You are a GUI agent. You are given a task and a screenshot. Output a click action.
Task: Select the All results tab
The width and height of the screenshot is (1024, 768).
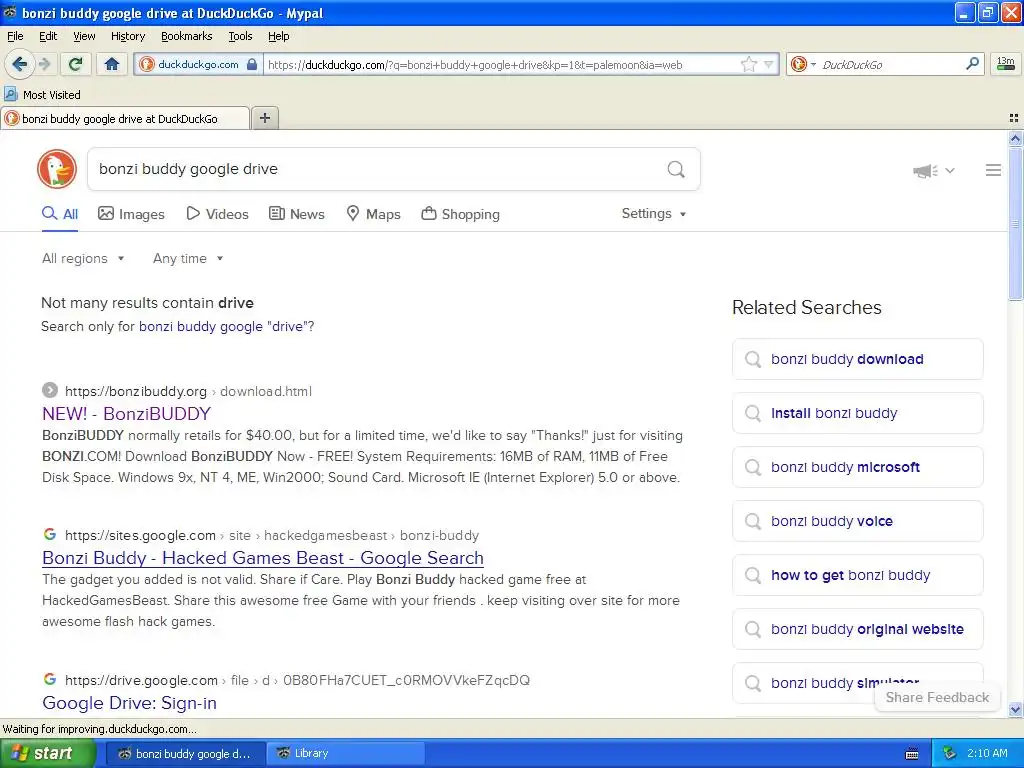point(60,214)
